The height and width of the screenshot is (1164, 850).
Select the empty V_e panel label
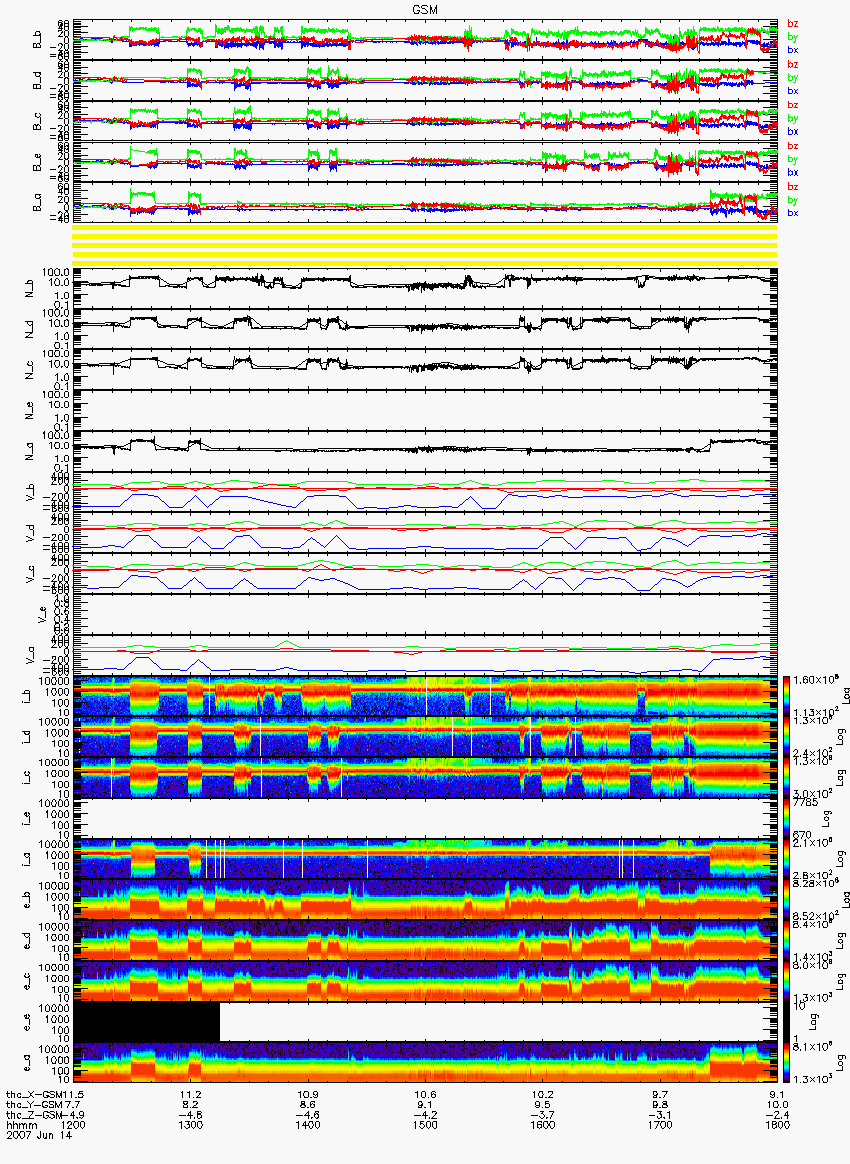43,614
